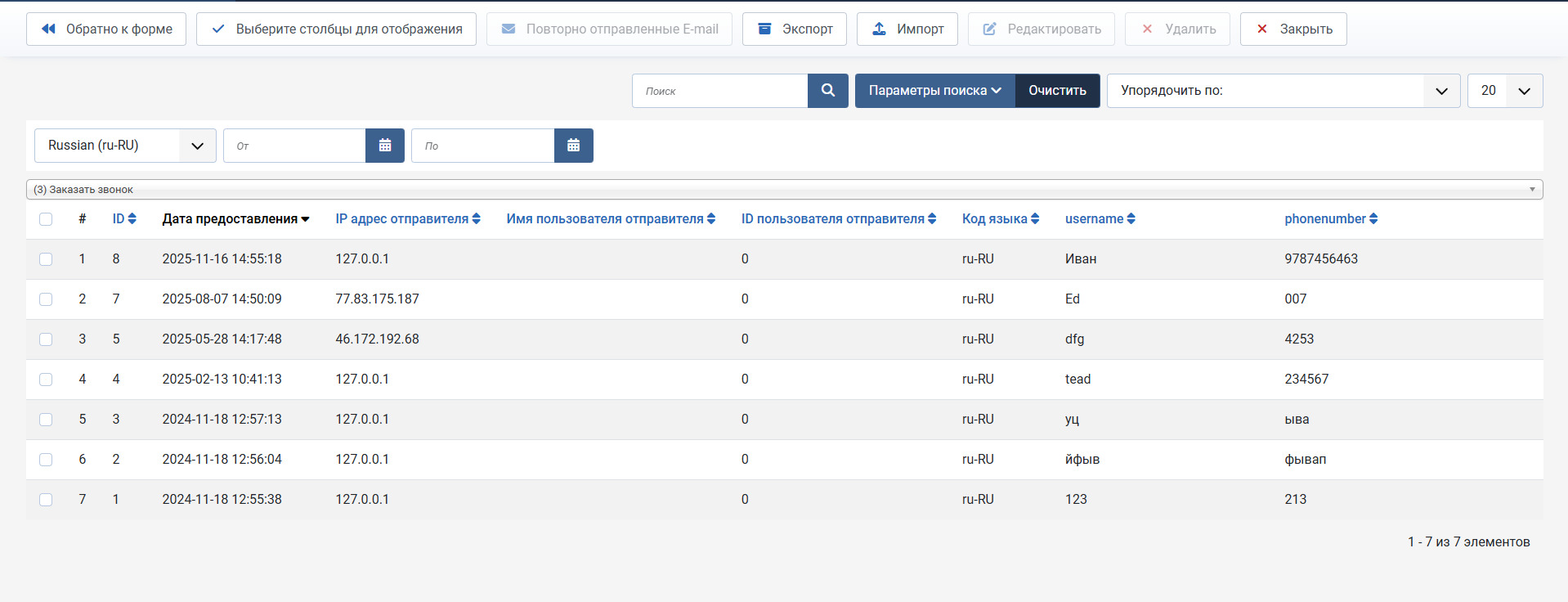Click phonenumber cell 'фывап'

point(1305,460)
